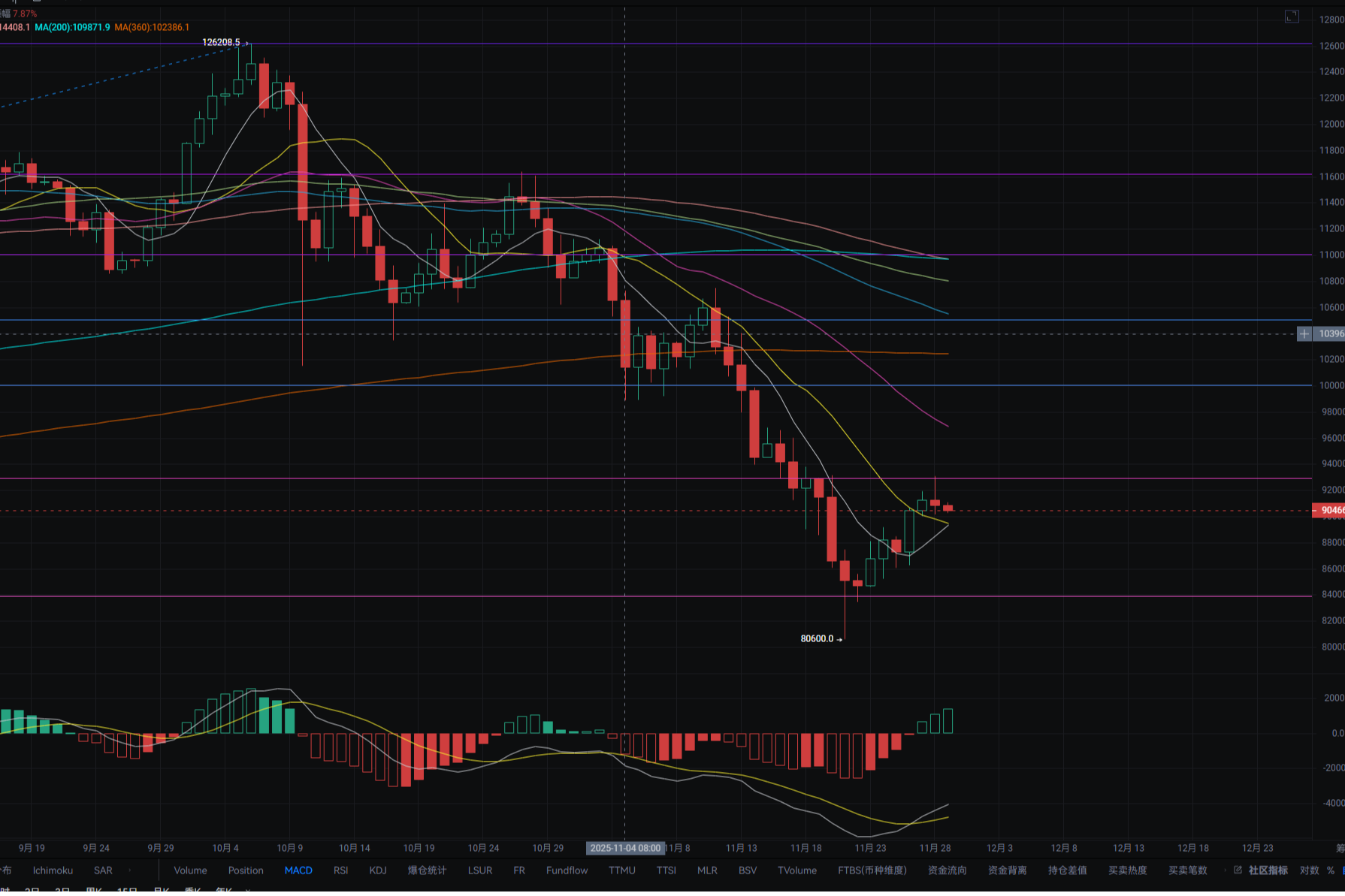The width and height of the screenshot is (1345, 896).
Task: Select the MACD indicator tab
Action: pos(298,870)
